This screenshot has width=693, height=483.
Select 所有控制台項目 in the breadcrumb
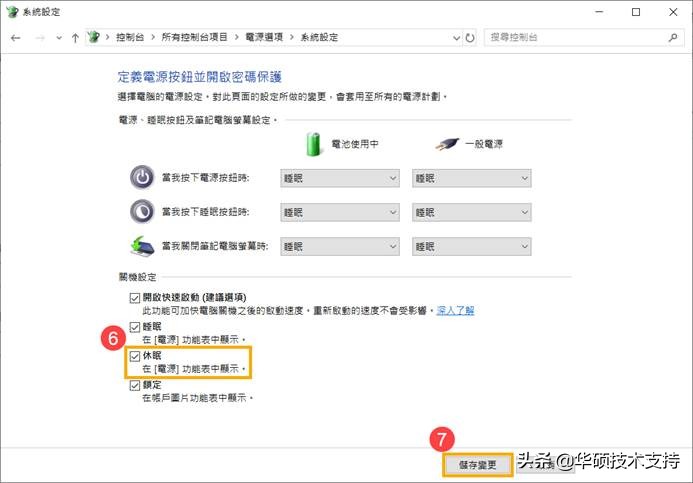point(194,37)
